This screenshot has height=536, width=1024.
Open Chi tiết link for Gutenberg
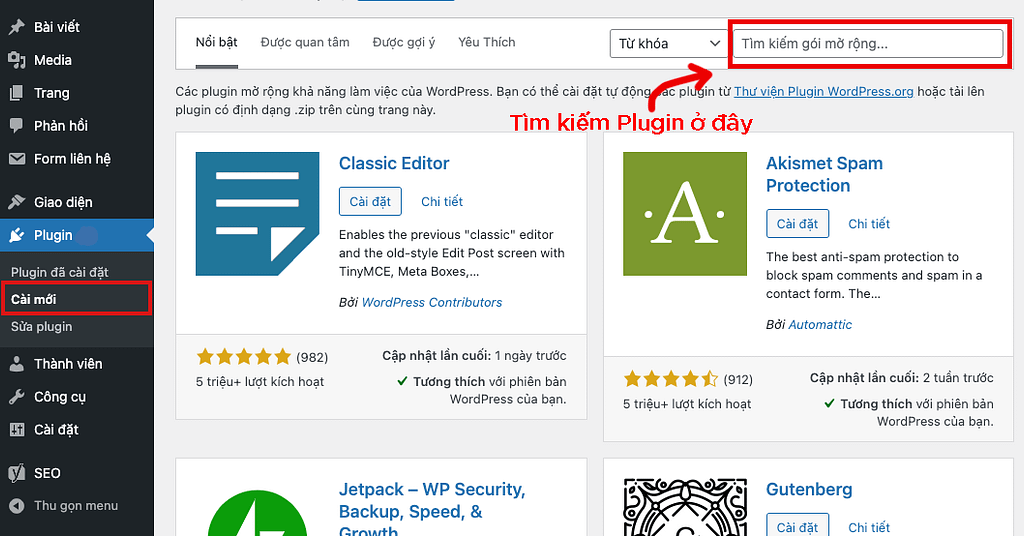(869, 527)
